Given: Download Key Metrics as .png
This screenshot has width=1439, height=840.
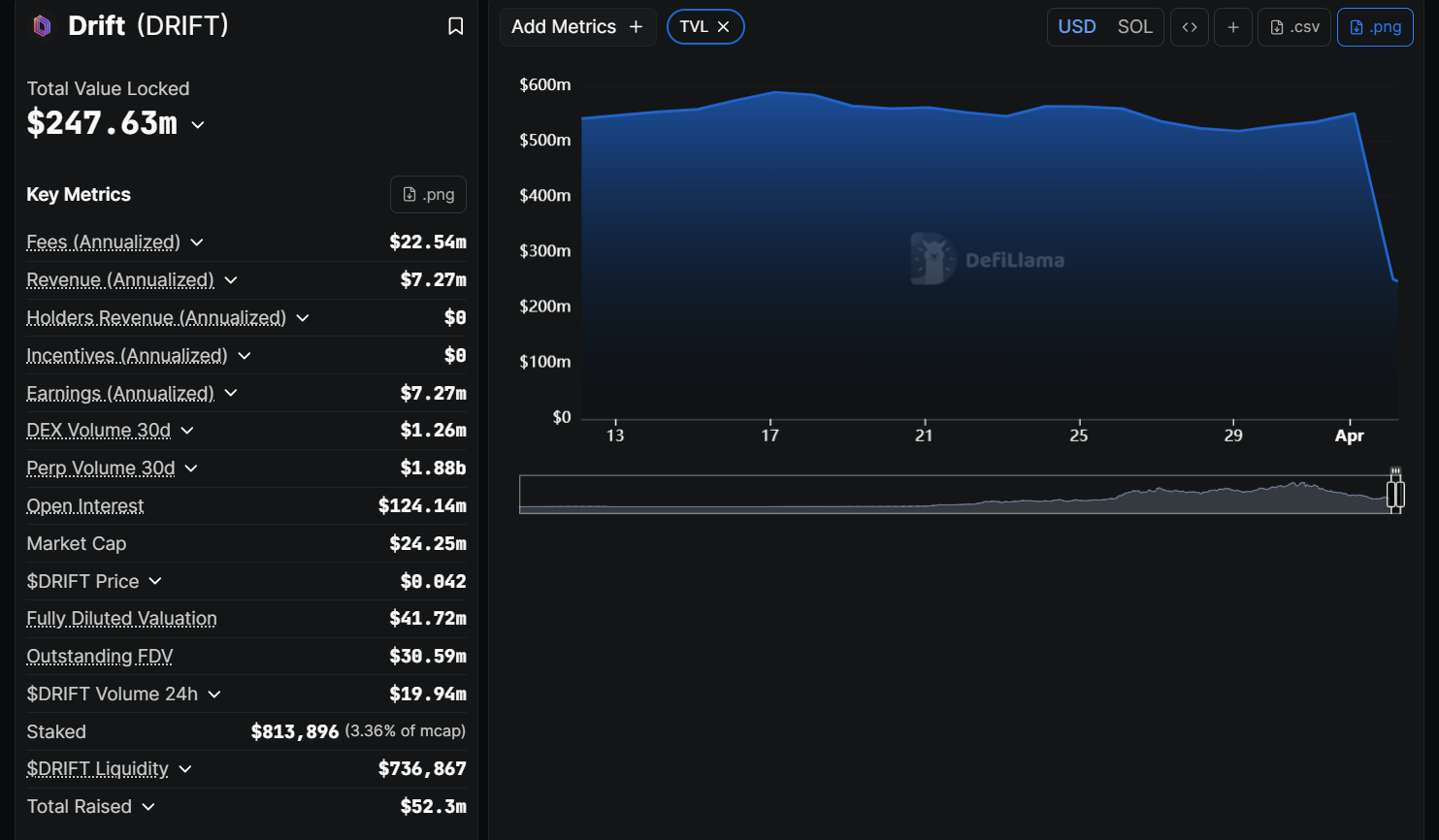Looking at the screenshot, I should 428,194.
